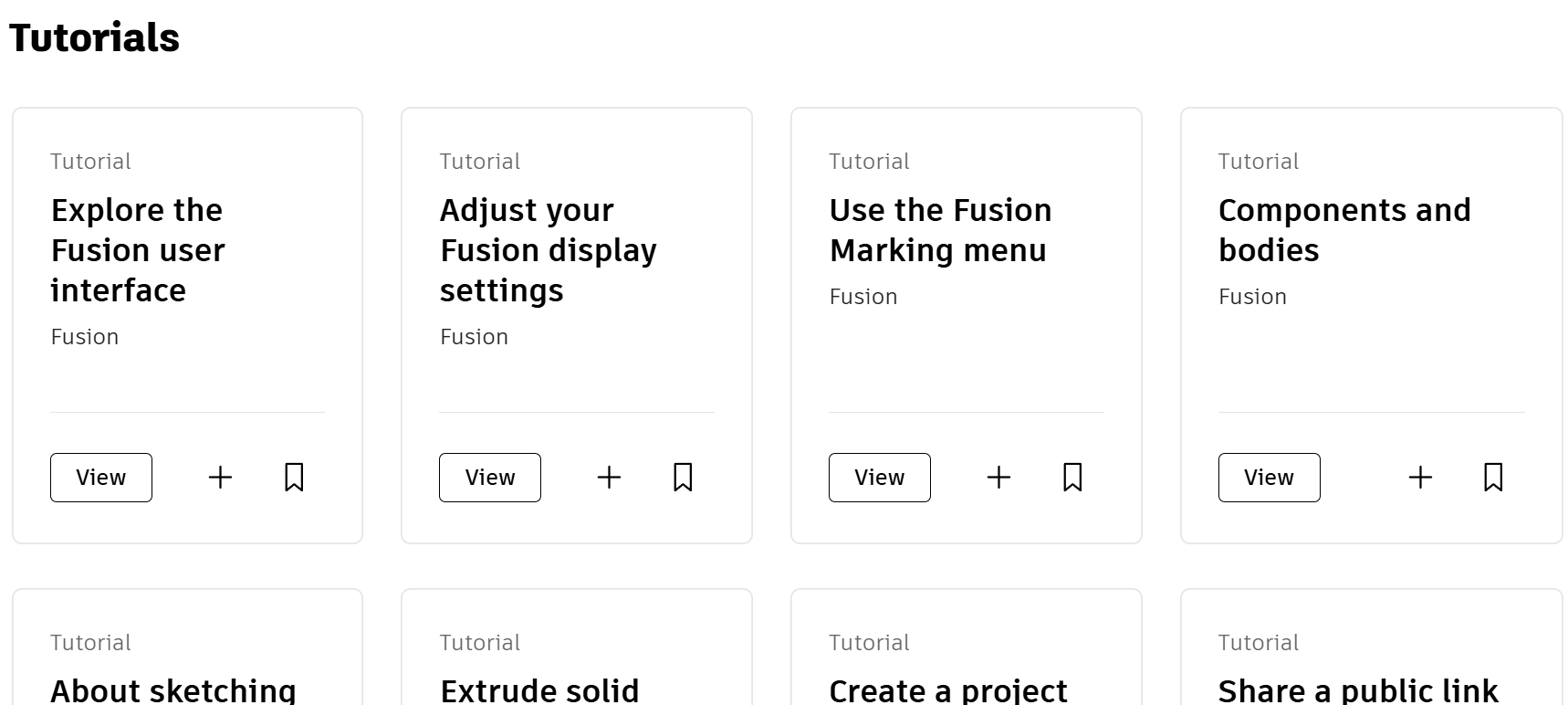Open the Share a public link tutorial title
Viewport: 1568px width, 705px height.
tap(1358, 690)
